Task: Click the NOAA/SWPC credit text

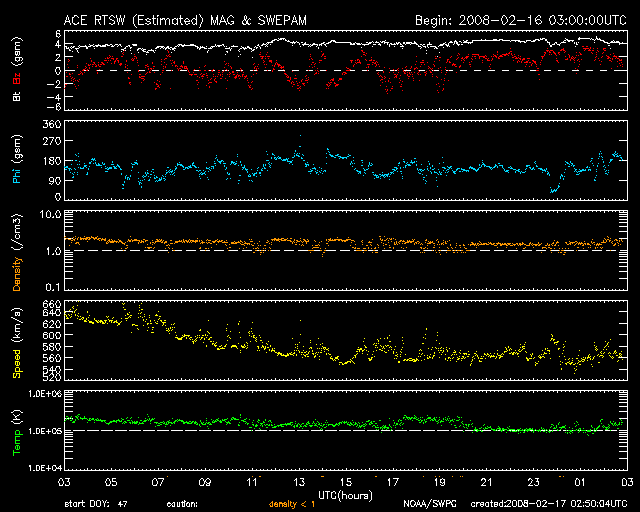Action: (x=430, y=504)
